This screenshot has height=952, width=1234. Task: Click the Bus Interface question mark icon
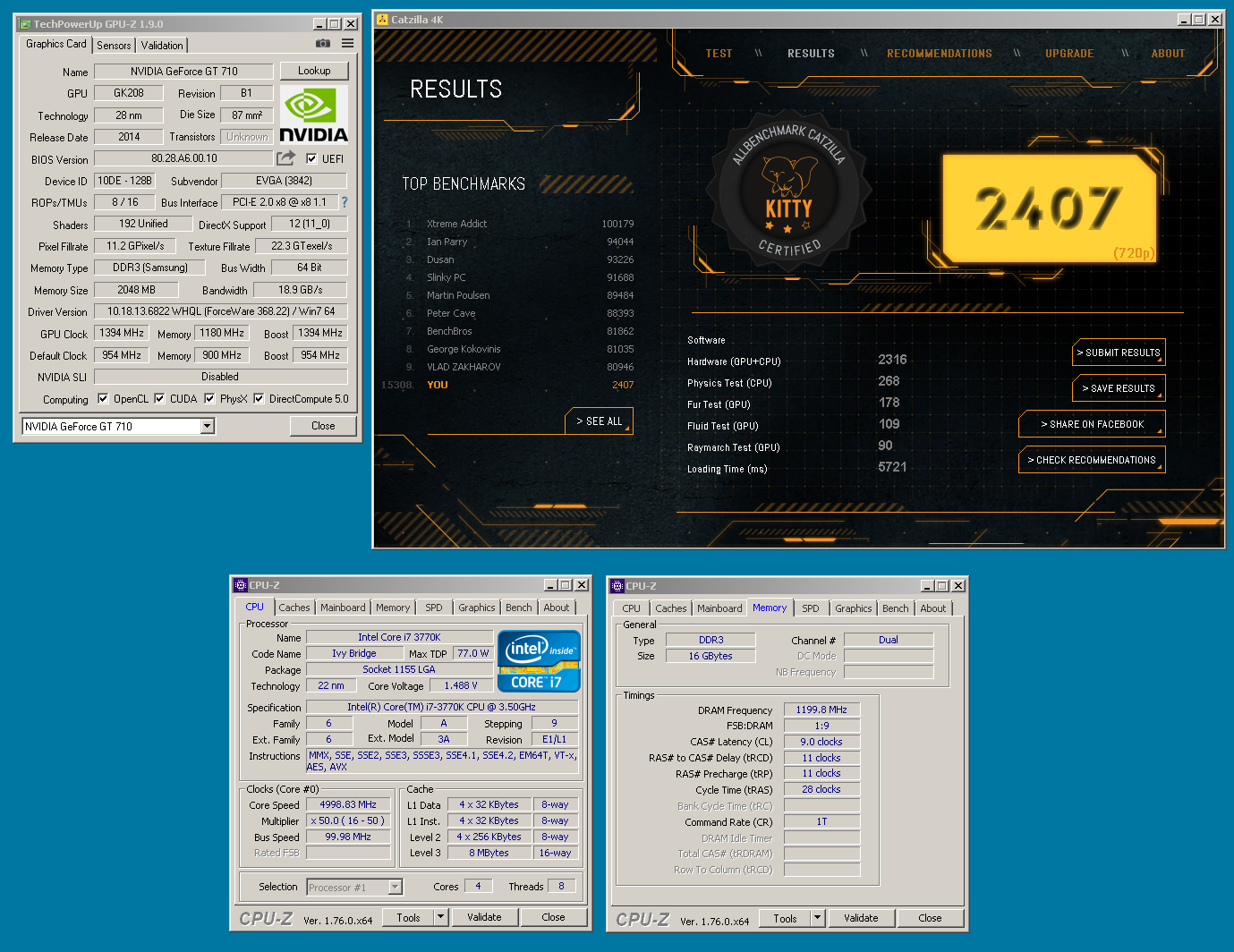[345, 202]
